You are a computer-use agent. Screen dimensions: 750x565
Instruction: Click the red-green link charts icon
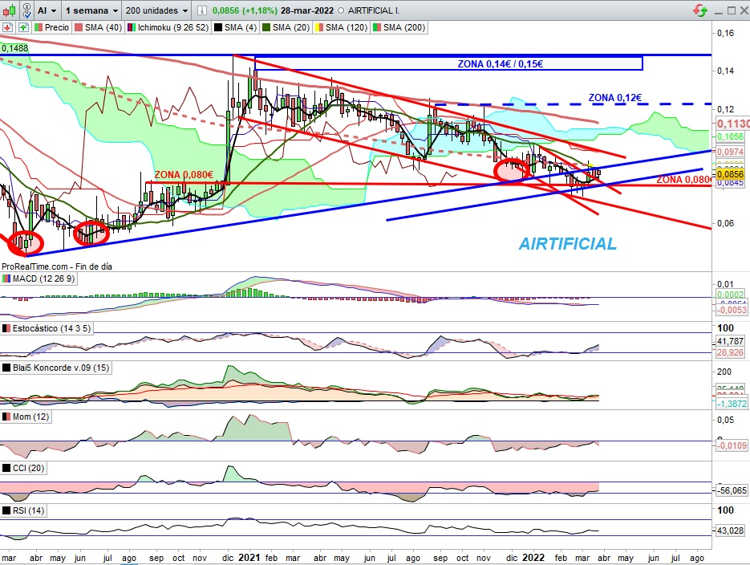(700, 10)
